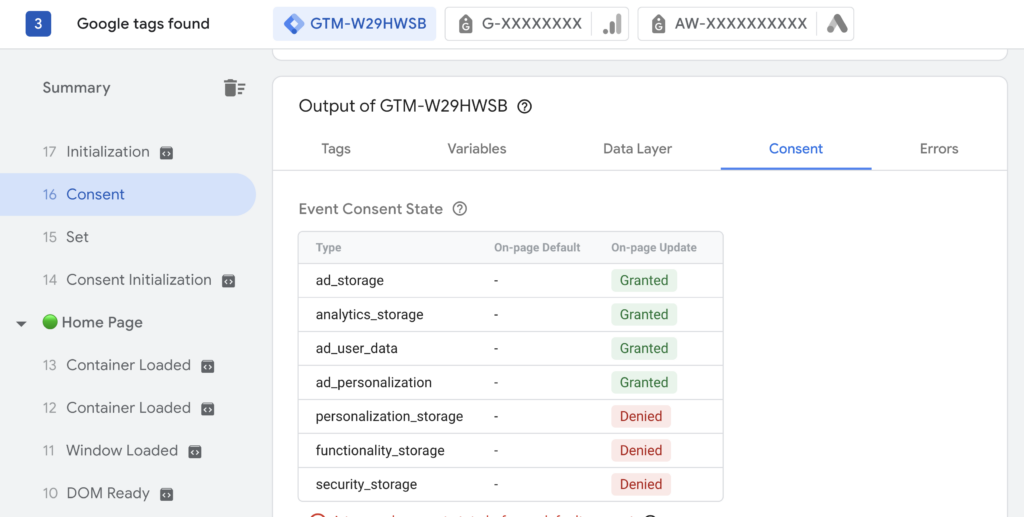
Task: Select the 15 Set event
Action: (77, 238)
